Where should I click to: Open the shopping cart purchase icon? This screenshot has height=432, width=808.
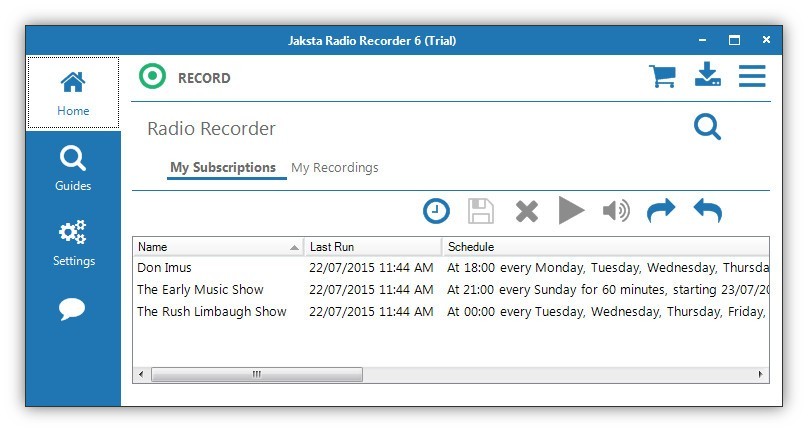(662, 76)
